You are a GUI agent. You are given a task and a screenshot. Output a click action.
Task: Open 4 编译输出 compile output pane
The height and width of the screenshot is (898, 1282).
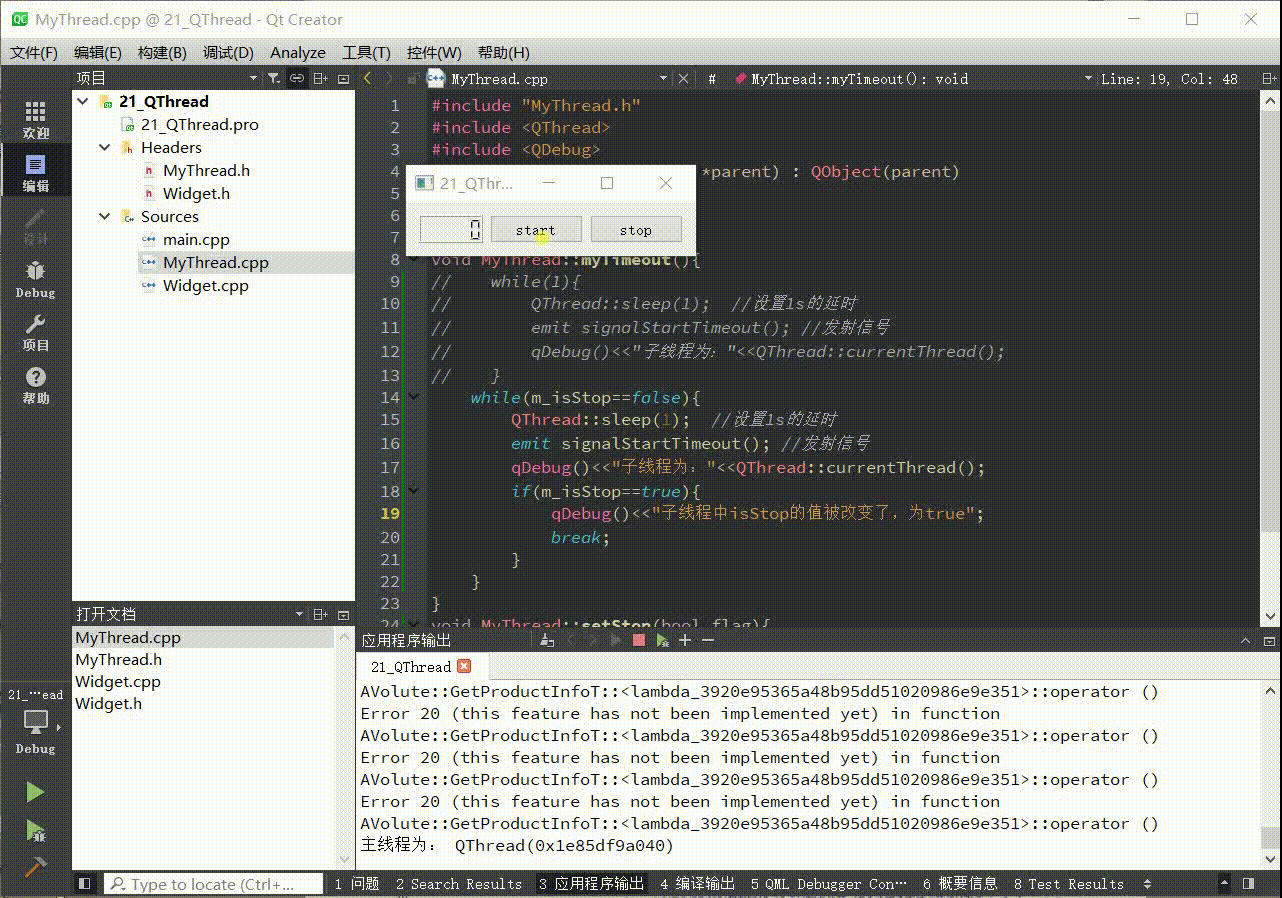pos(697,884)
